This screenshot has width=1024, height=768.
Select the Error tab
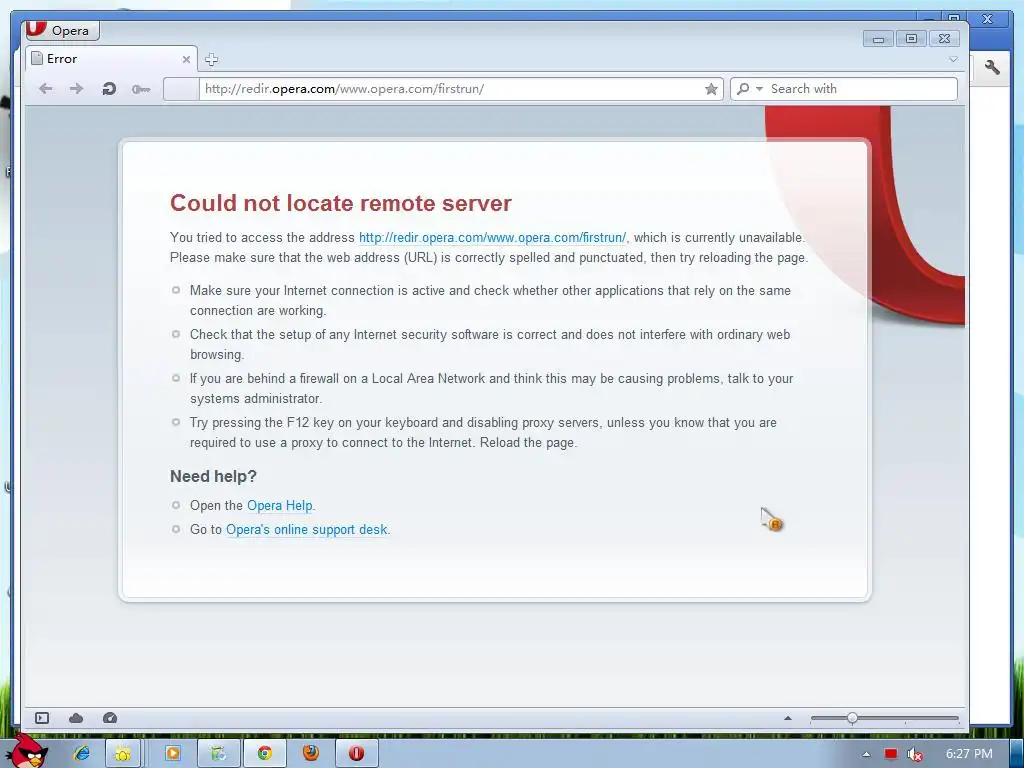(111, 59)
